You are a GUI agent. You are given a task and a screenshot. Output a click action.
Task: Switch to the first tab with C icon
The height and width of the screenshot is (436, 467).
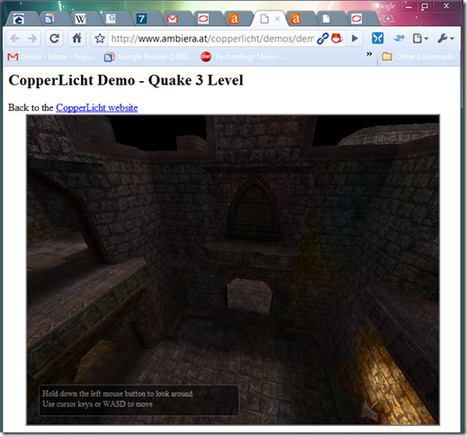[x=20, y=19]
